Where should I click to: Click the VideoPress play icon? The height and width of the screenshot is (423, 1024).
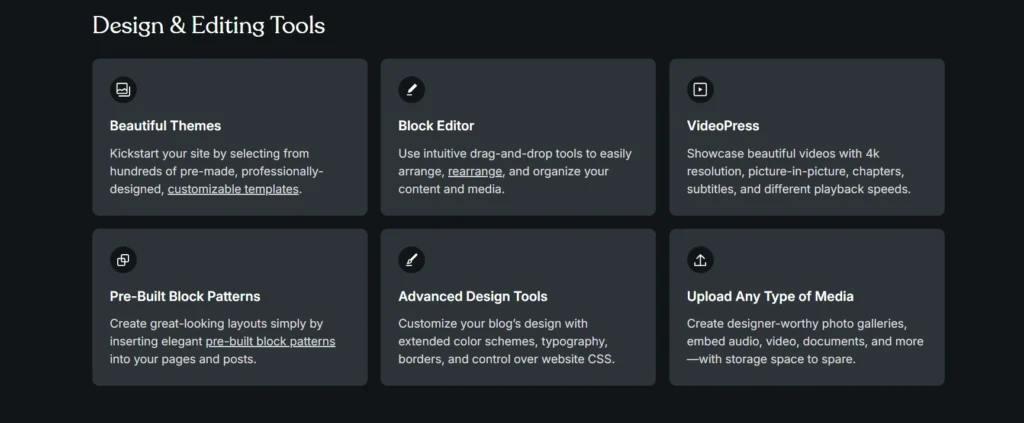[700, 89]
